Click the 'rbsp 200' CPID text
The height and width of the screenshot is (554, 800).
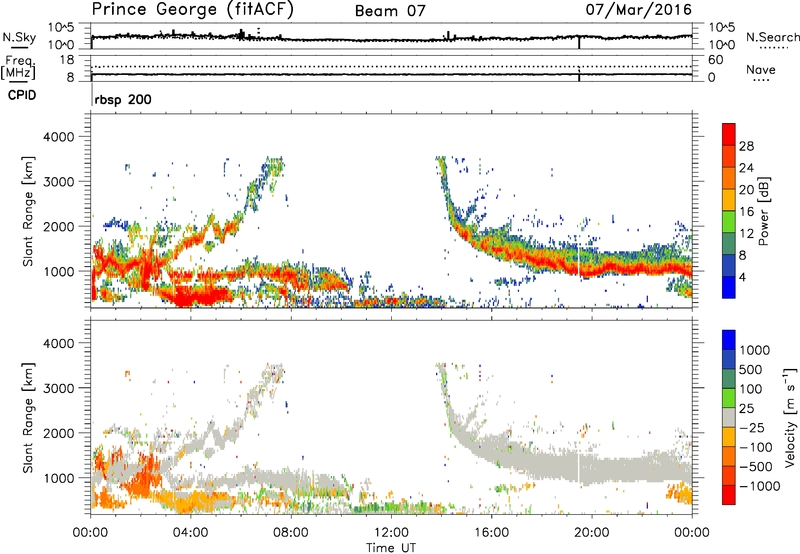point(123,99)
